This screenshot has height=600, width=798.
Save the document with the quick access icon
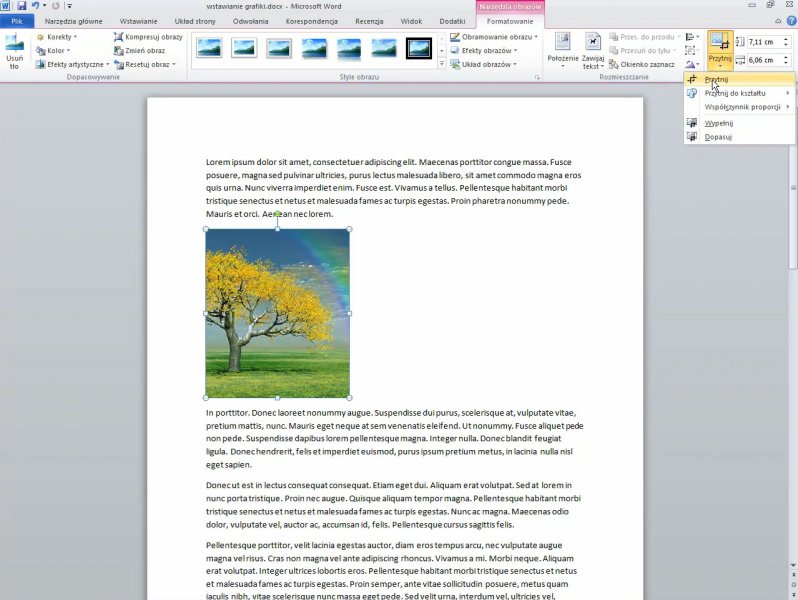pos(21,6)
